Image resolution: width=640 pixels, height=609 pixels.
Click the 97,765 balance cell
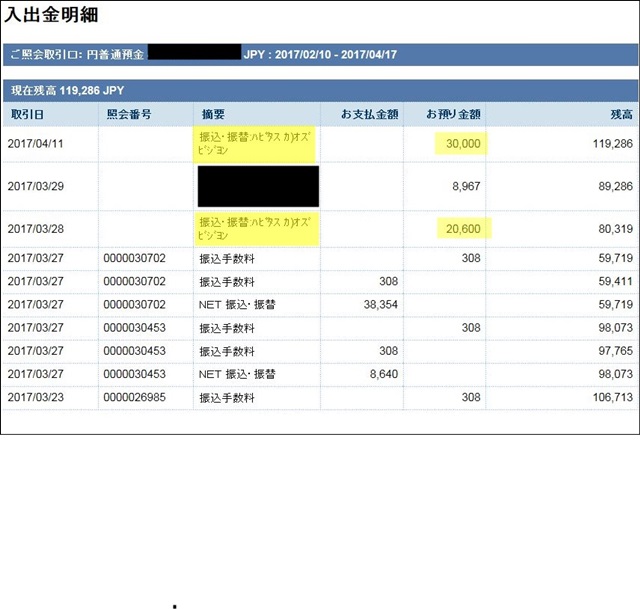616,351
